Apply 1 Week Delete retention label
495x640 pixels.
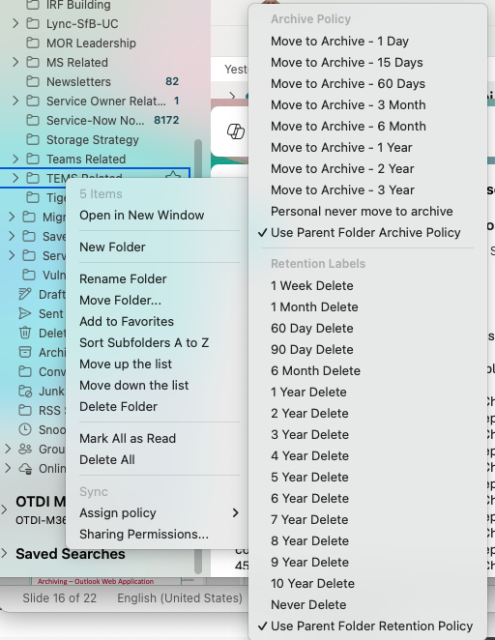tap(312, 285)
